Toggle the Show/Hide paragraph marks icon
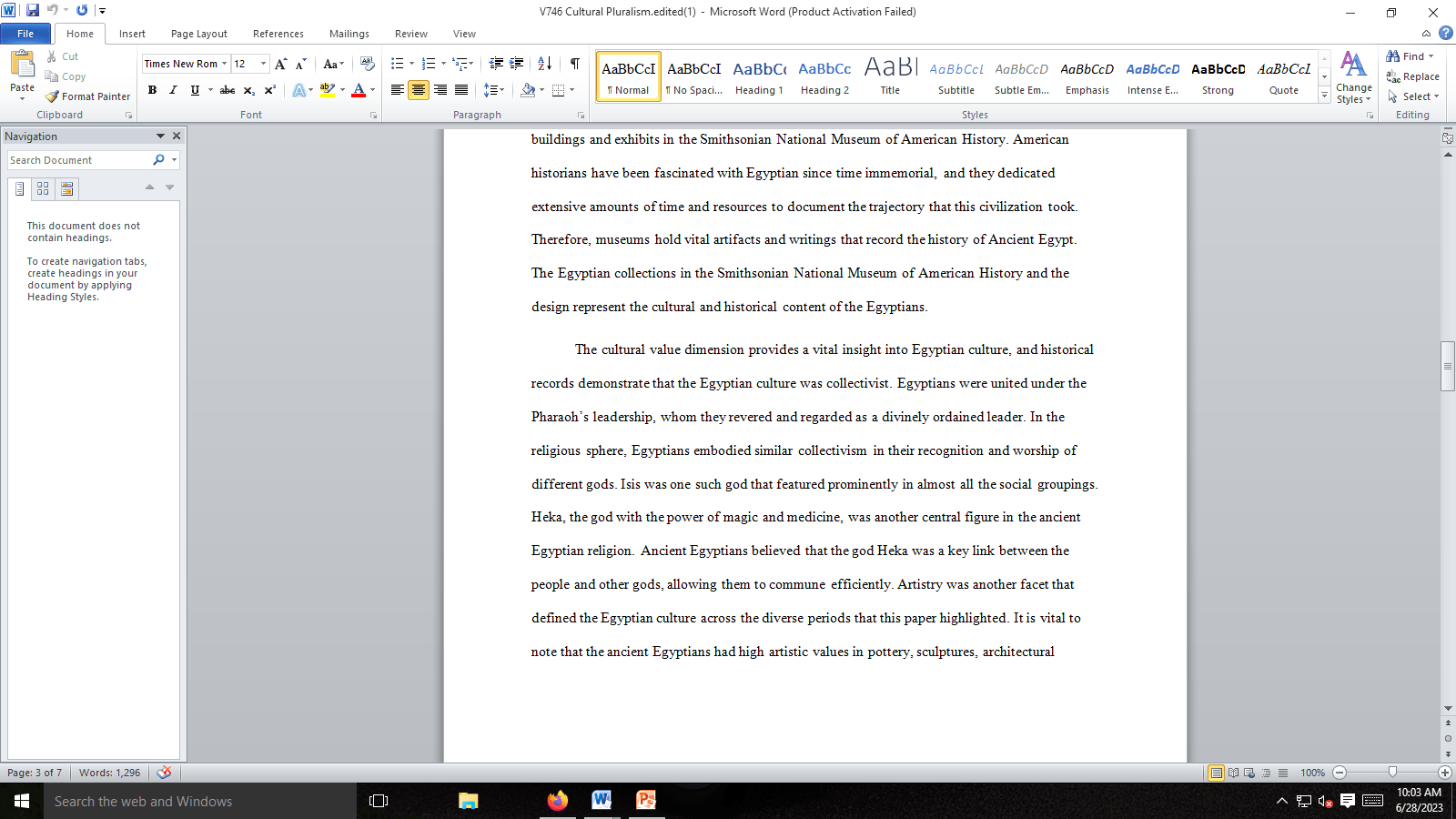 click(574, 64)
